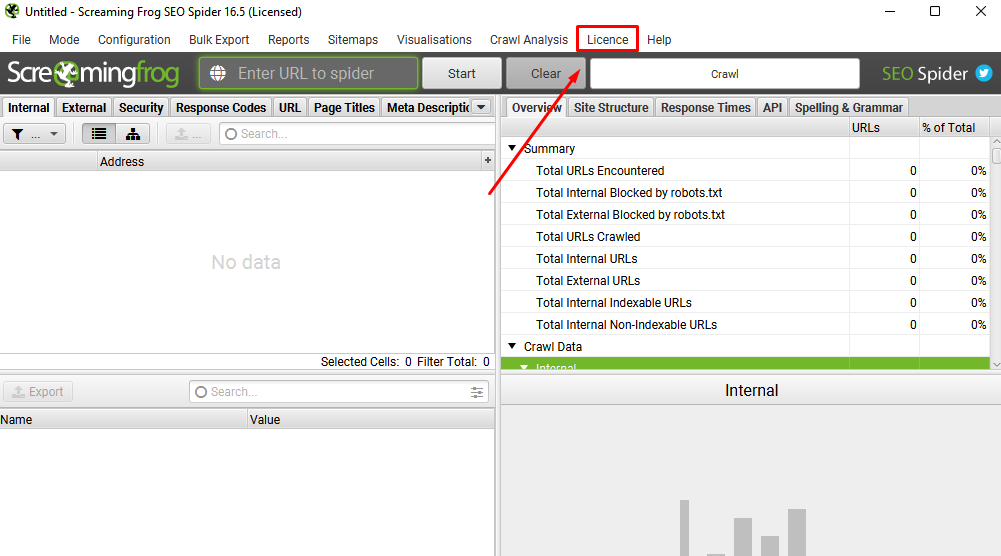Maximize the Screaming Frog window
The image size is (1001, 556).
point(935,11)
